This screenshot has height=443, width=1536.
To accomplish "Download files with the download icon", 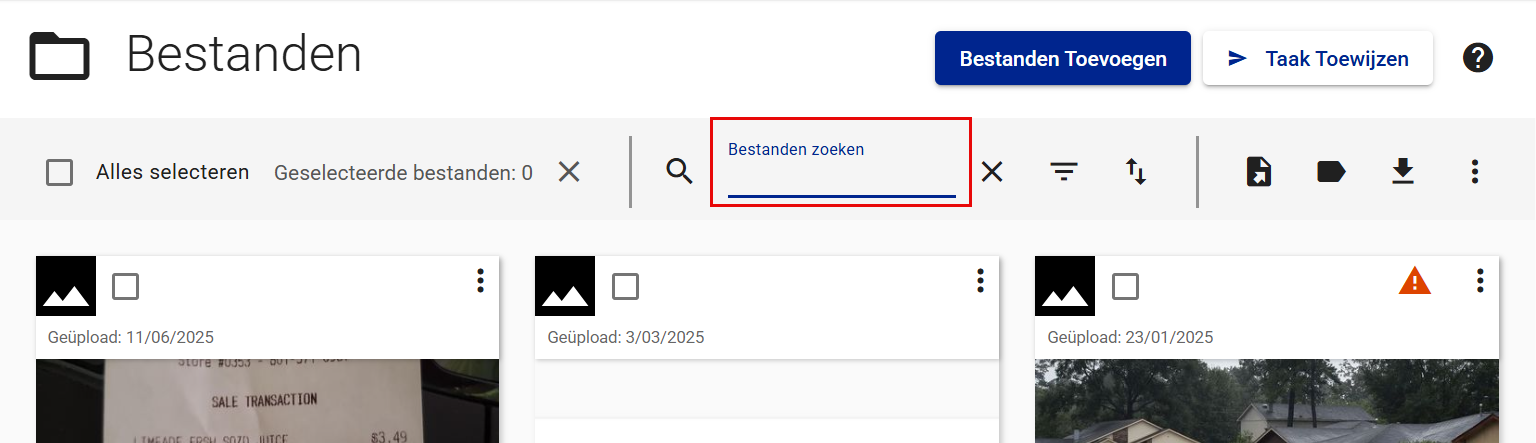I will 1403,172.
